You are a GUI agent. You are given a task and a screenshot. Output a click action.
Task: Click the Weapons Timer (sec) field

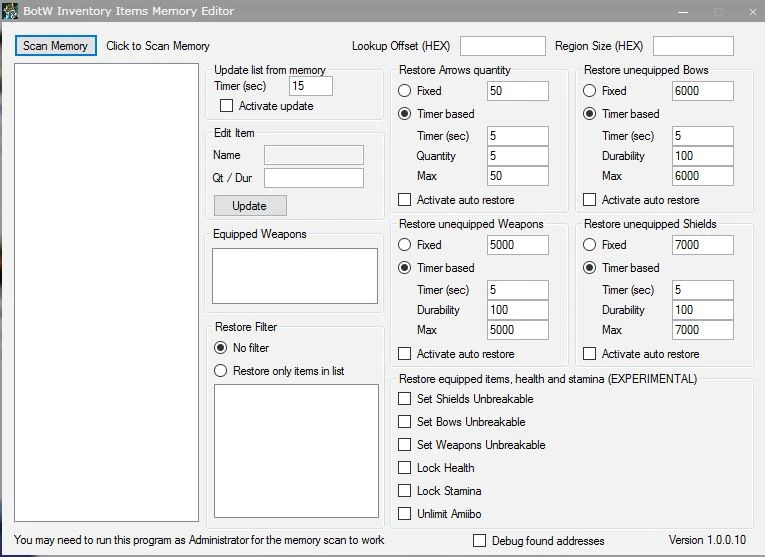pos(518,290)
